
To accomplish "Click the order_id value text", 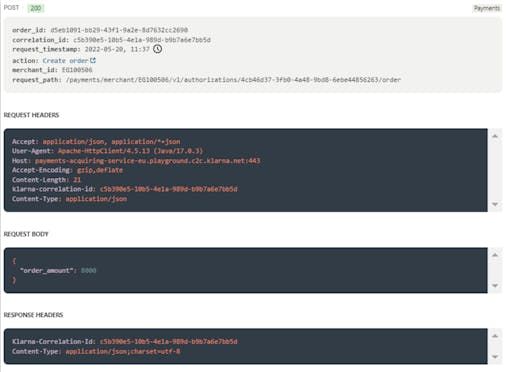I will click(119, 30).
